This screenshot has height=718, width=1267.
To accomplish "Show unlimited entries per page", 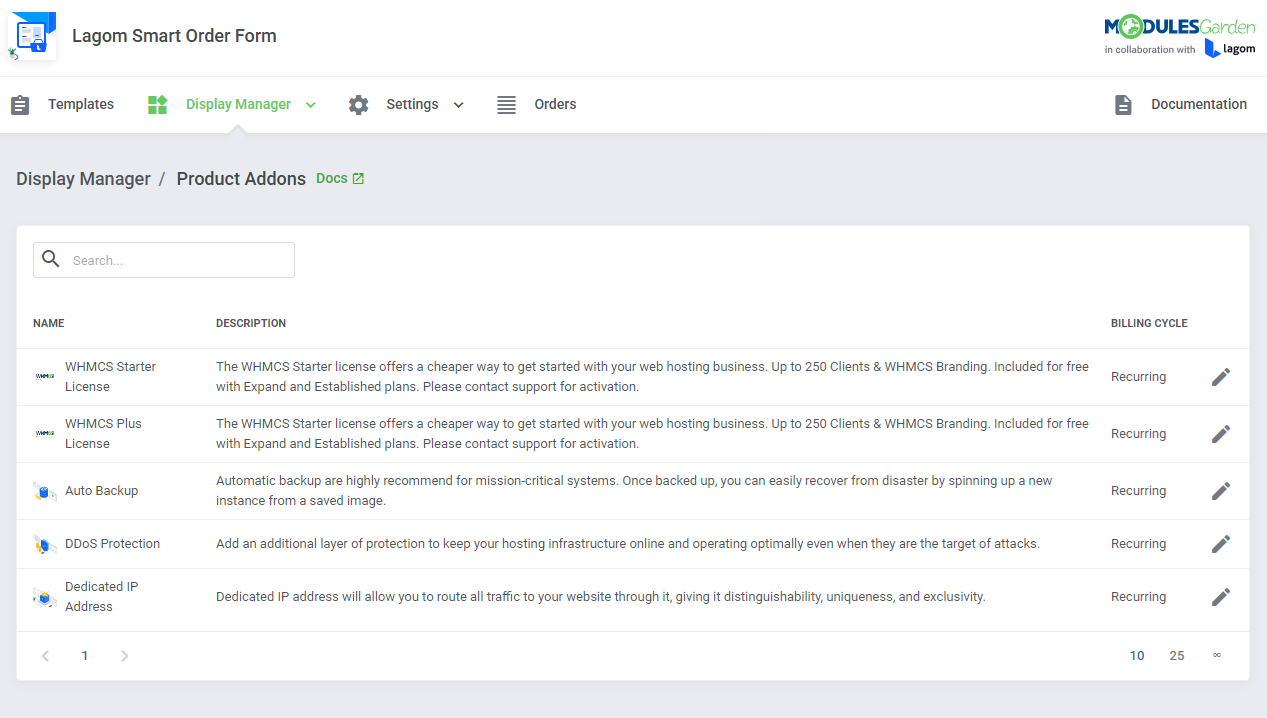I will pos(1217,656).
